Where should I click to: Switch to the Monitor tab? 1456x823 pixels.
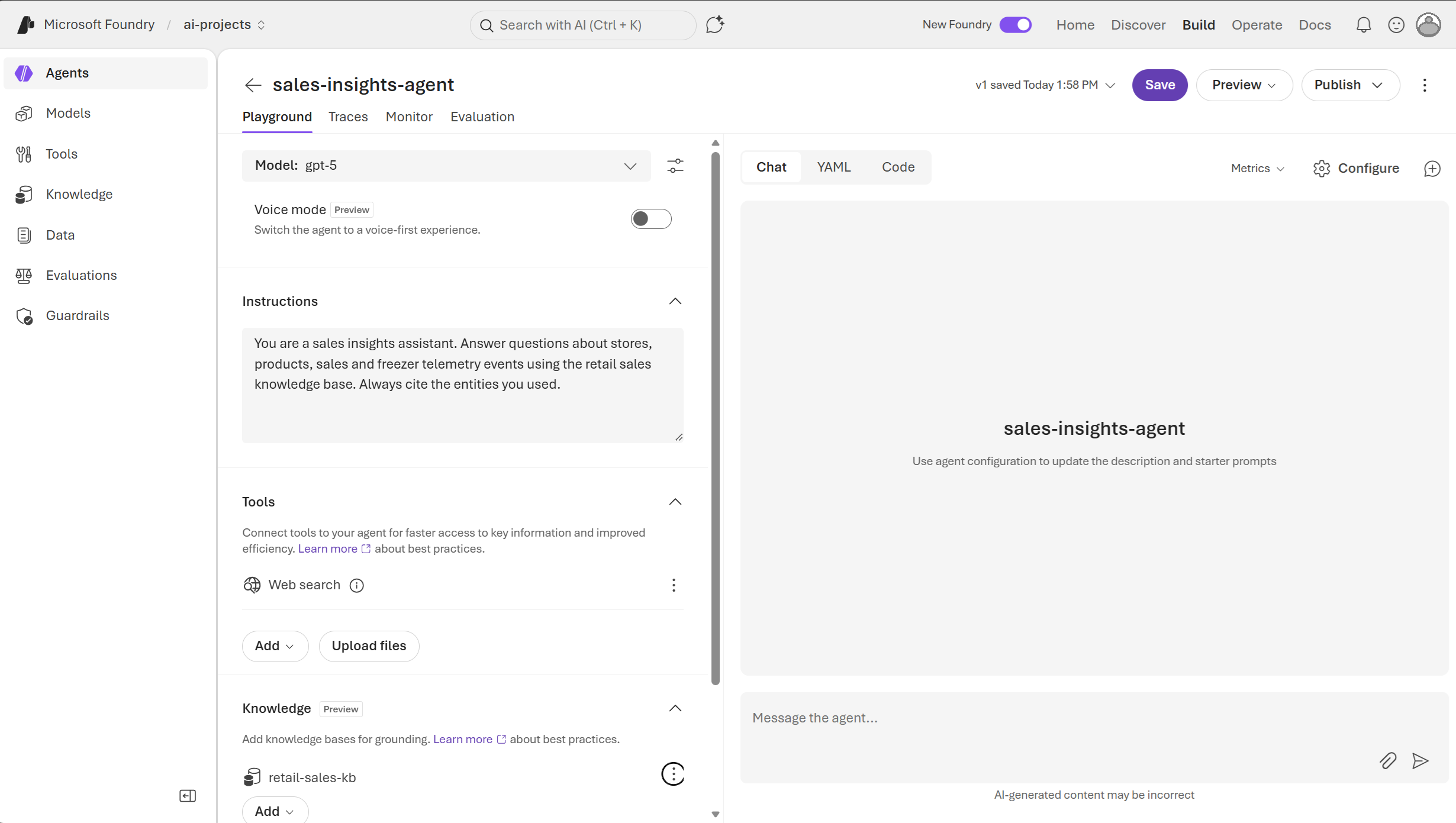pos(409,117)
